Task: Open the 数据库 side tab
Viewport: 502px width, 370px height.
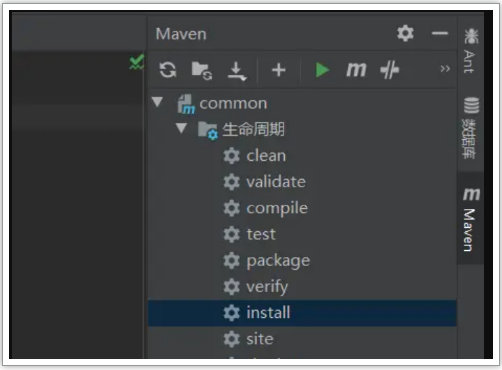Action: tap(471, 128)
